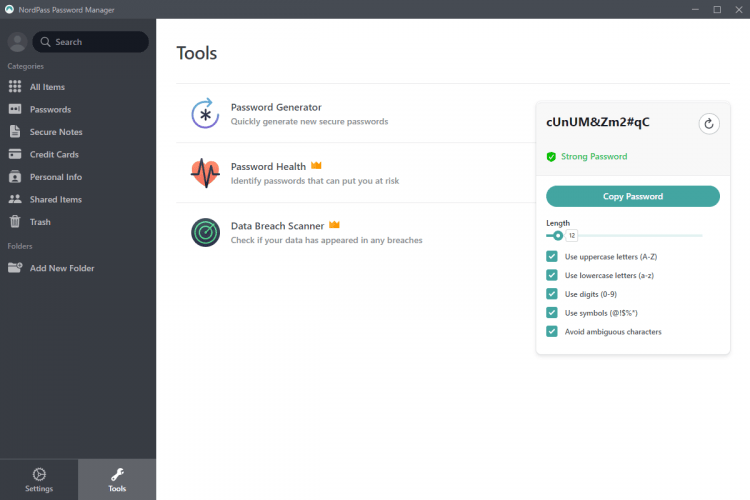Click "Check if your data has appeared" description
Screen dimensions: 750x500
327,240
